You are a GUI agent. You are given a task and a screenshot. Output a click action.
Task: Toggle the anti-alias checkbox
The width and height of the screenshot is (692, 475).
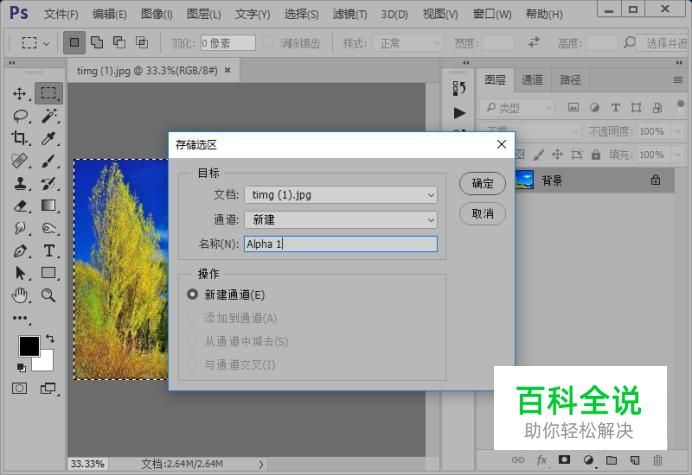point(268,43)
